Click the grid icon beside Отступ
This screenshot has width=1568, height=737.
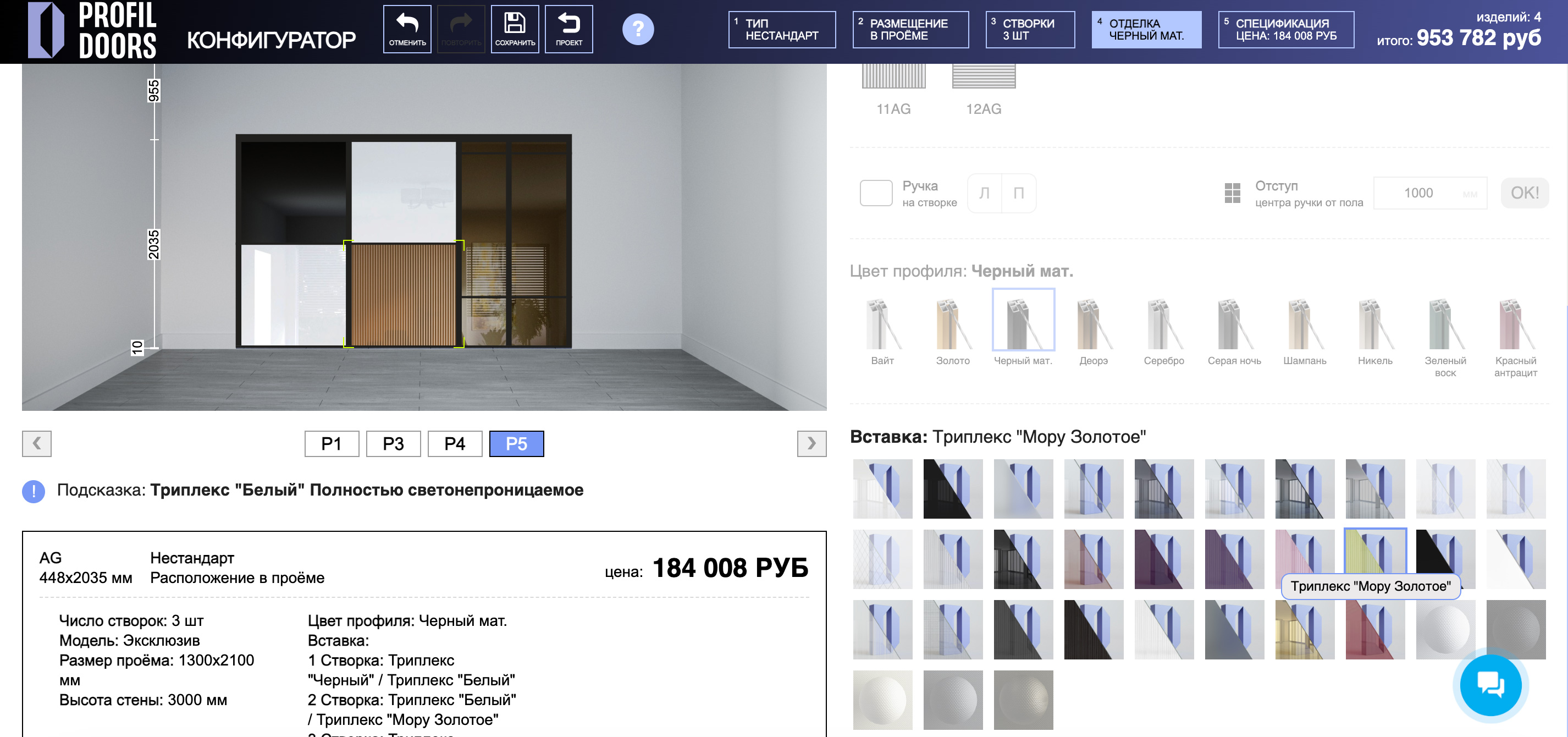tap(1232, 193)
